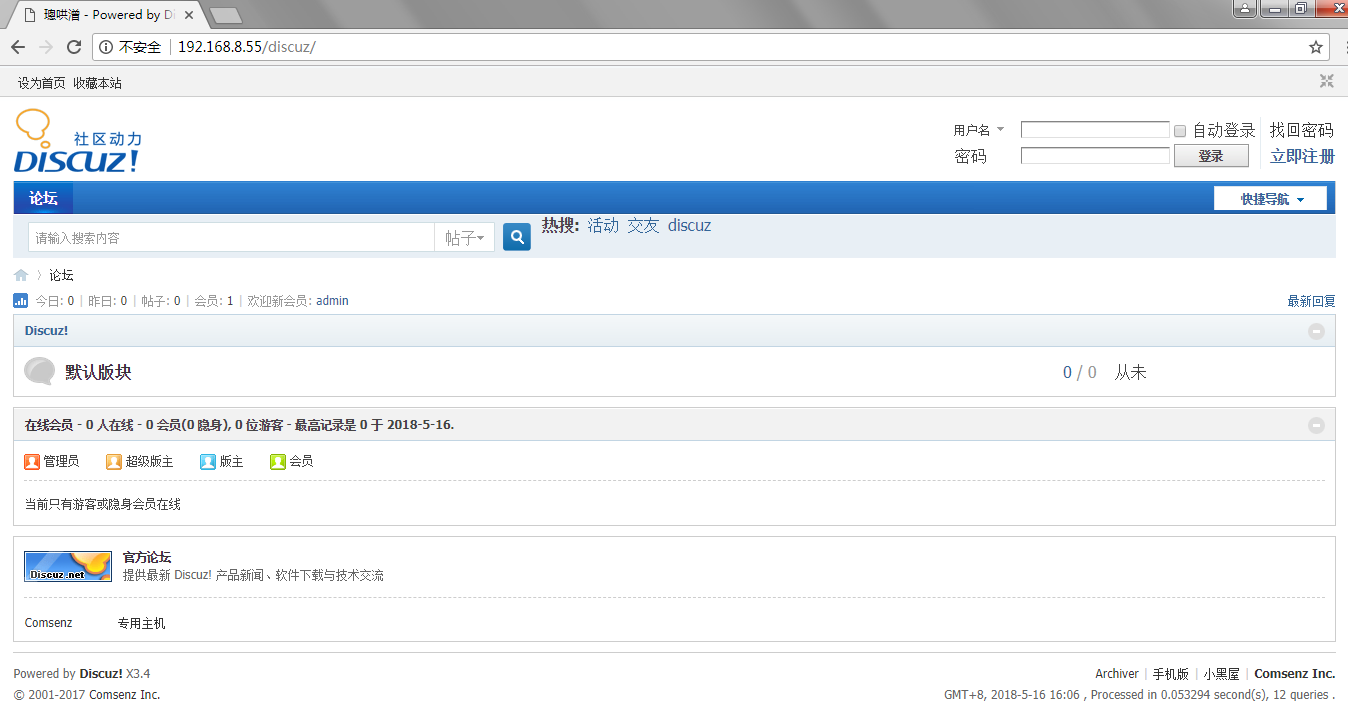
Task: Open a new browser tab
Action: click(x=227, y=15)
